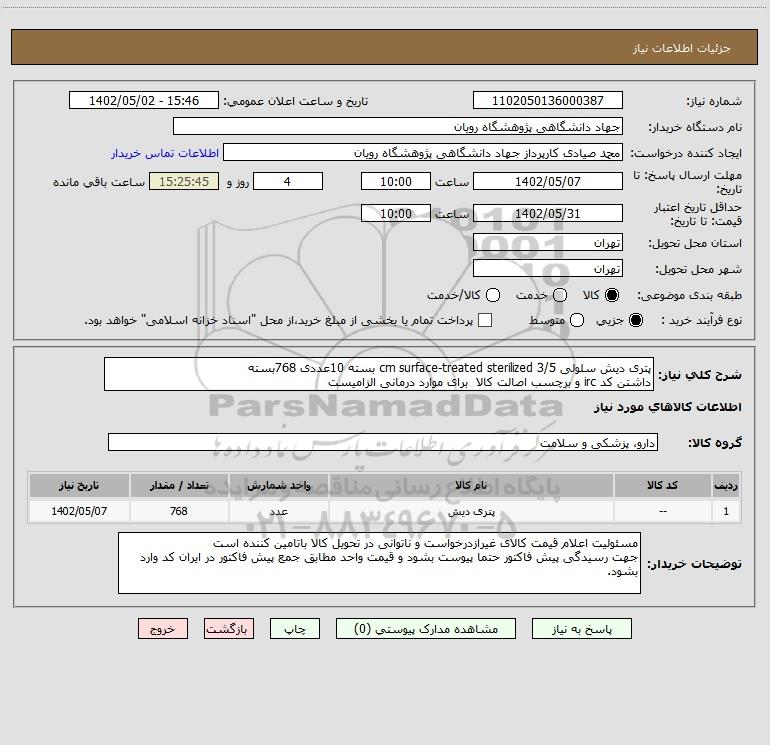The image size is (770, 745).
Task: Click the چاپ print button
Action: tap(295, 629)
